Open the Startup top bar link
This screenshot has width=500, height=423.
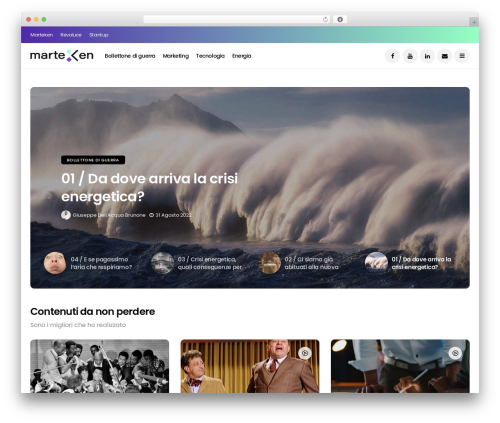pos(99,35)
